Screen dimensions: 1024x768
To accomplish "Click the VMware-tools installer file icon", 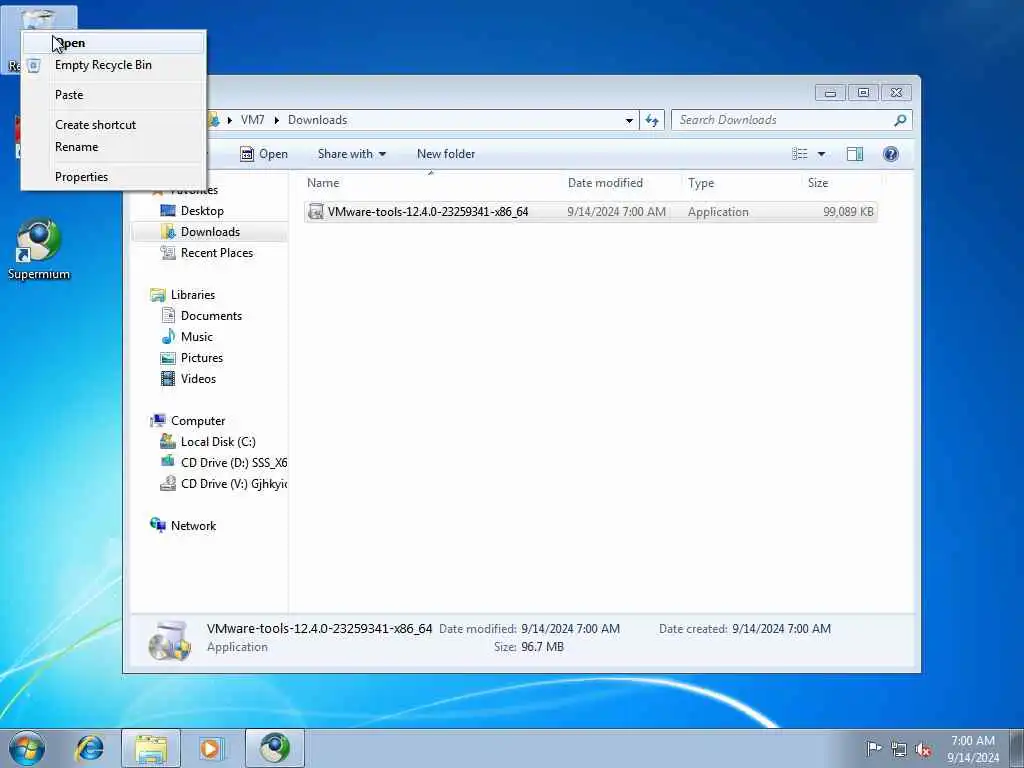I will pyautogui.click(x=316, y=212).
